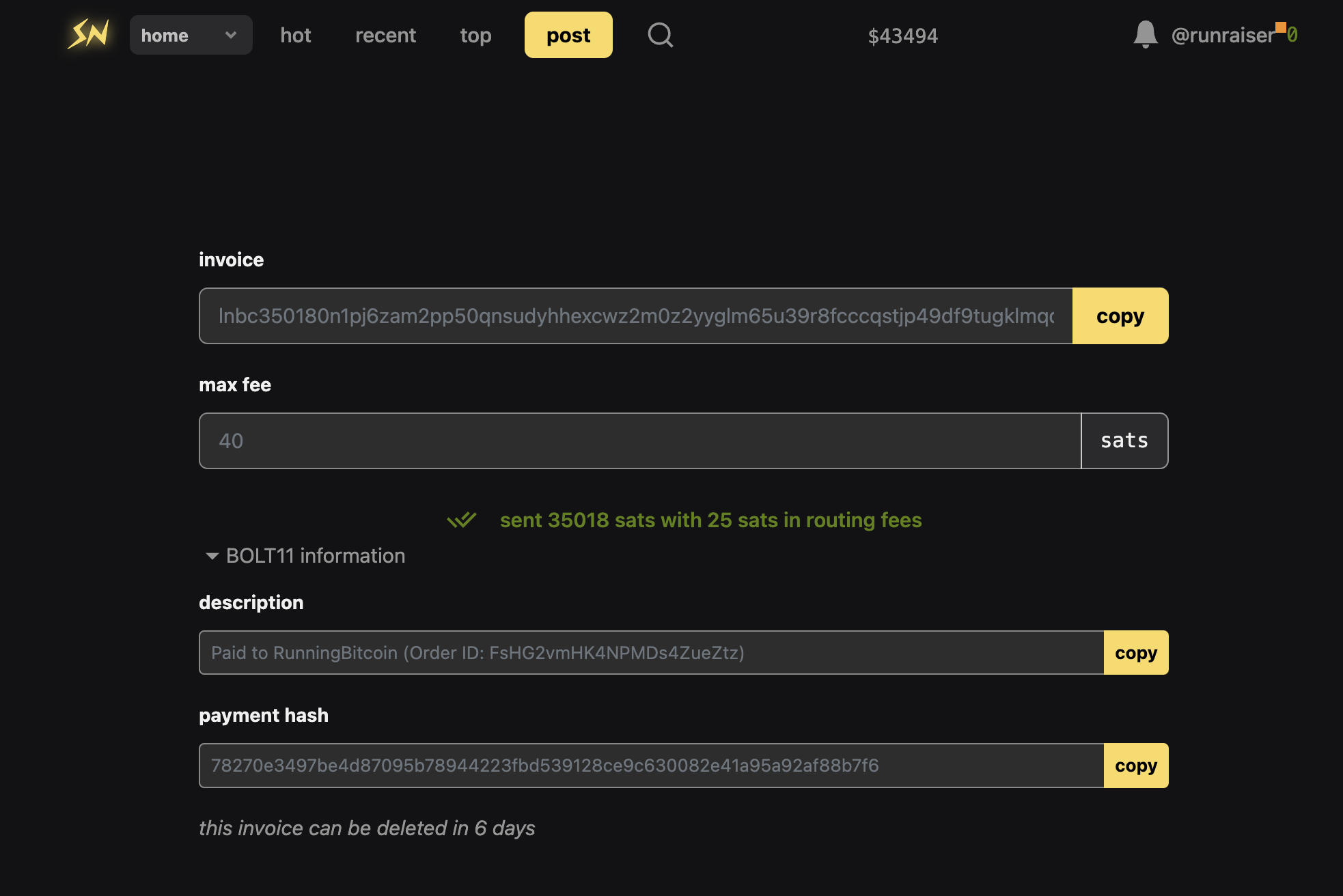Open @runraiser profile menu
The height and width of the screenshot is (896, 1343).
(1222, 35)
